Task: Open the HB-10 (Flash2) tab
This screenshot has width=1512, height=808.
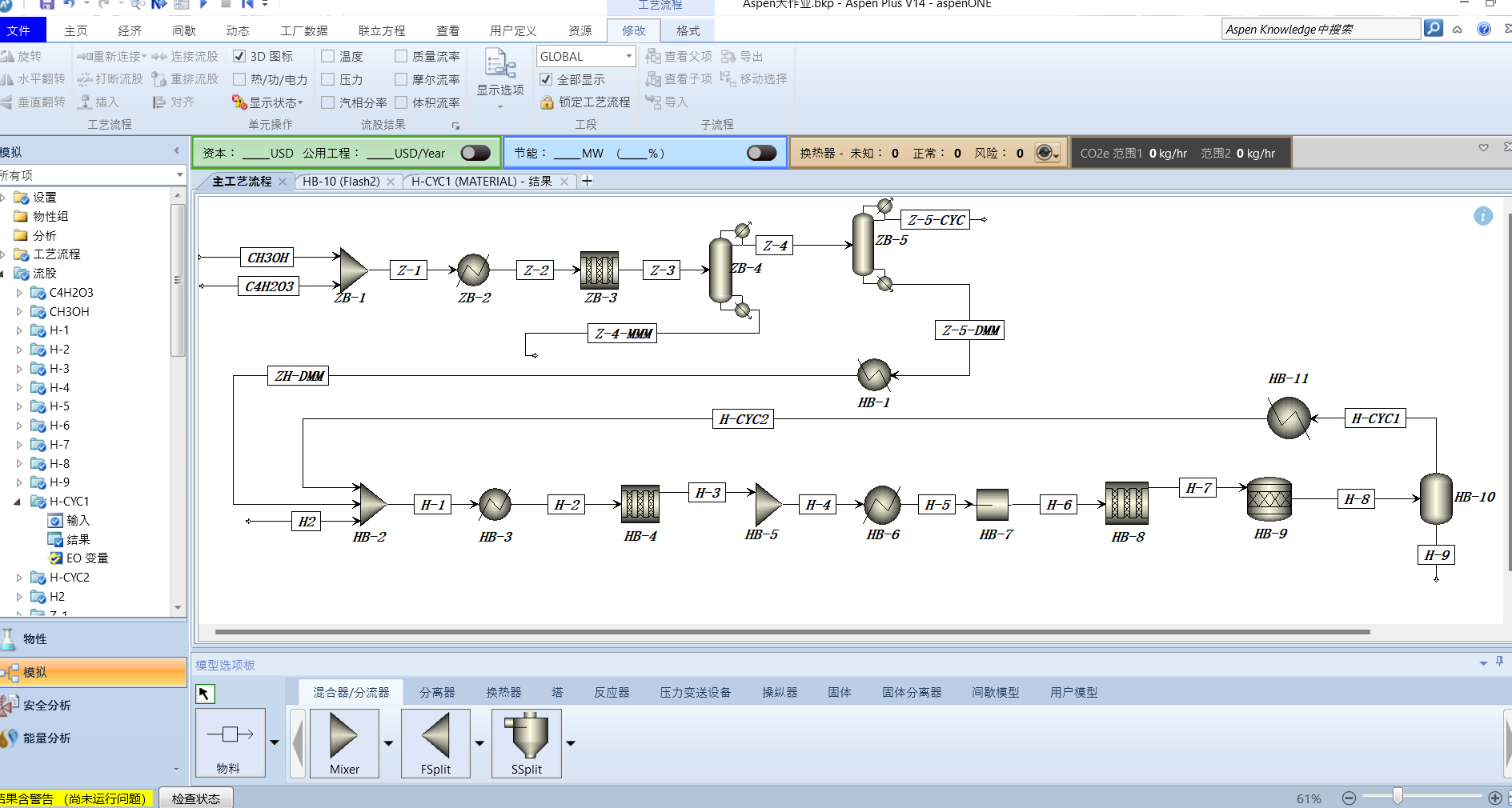Action: (341, 182)
